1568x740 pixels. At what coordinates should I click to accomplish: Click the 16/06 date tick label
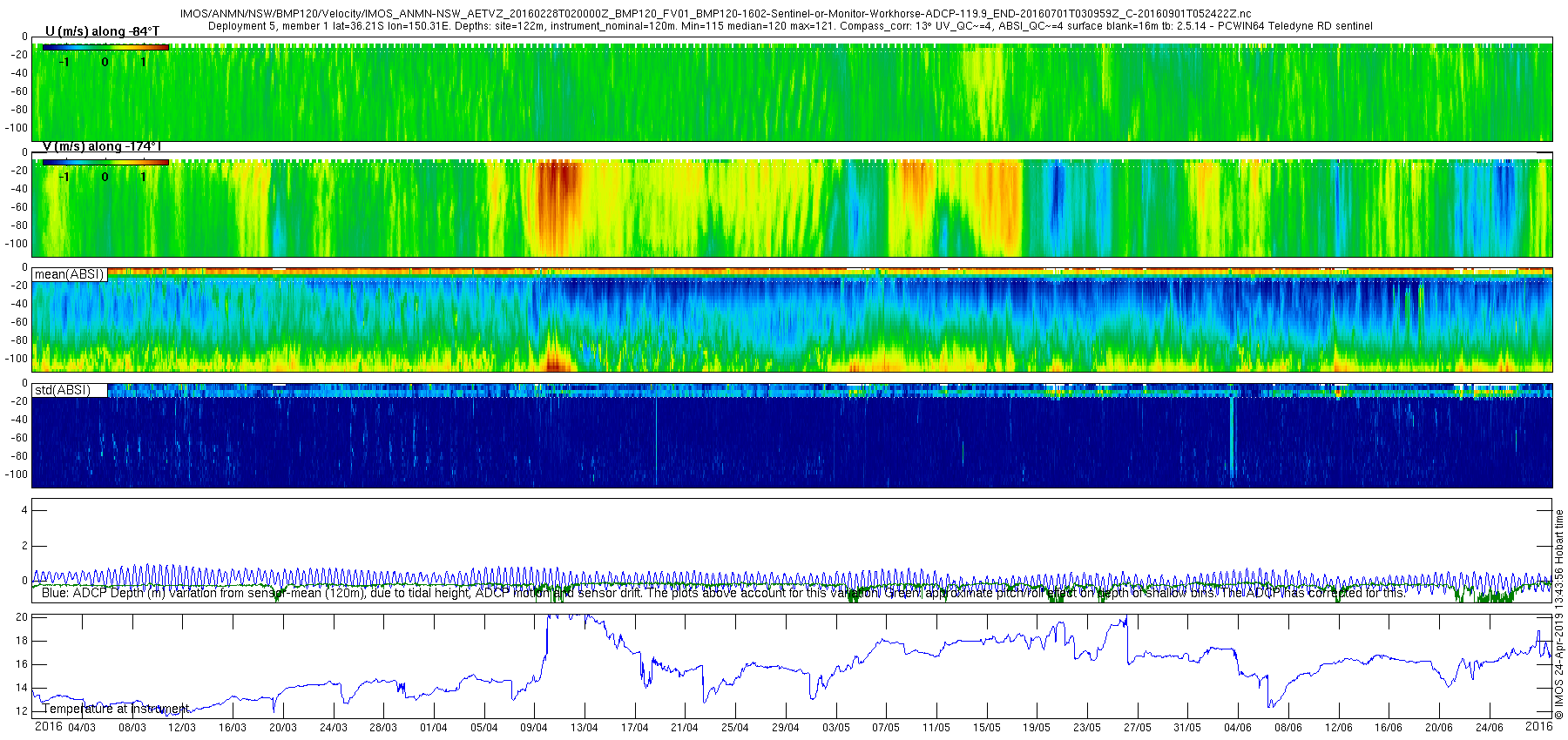(1389, 728)
